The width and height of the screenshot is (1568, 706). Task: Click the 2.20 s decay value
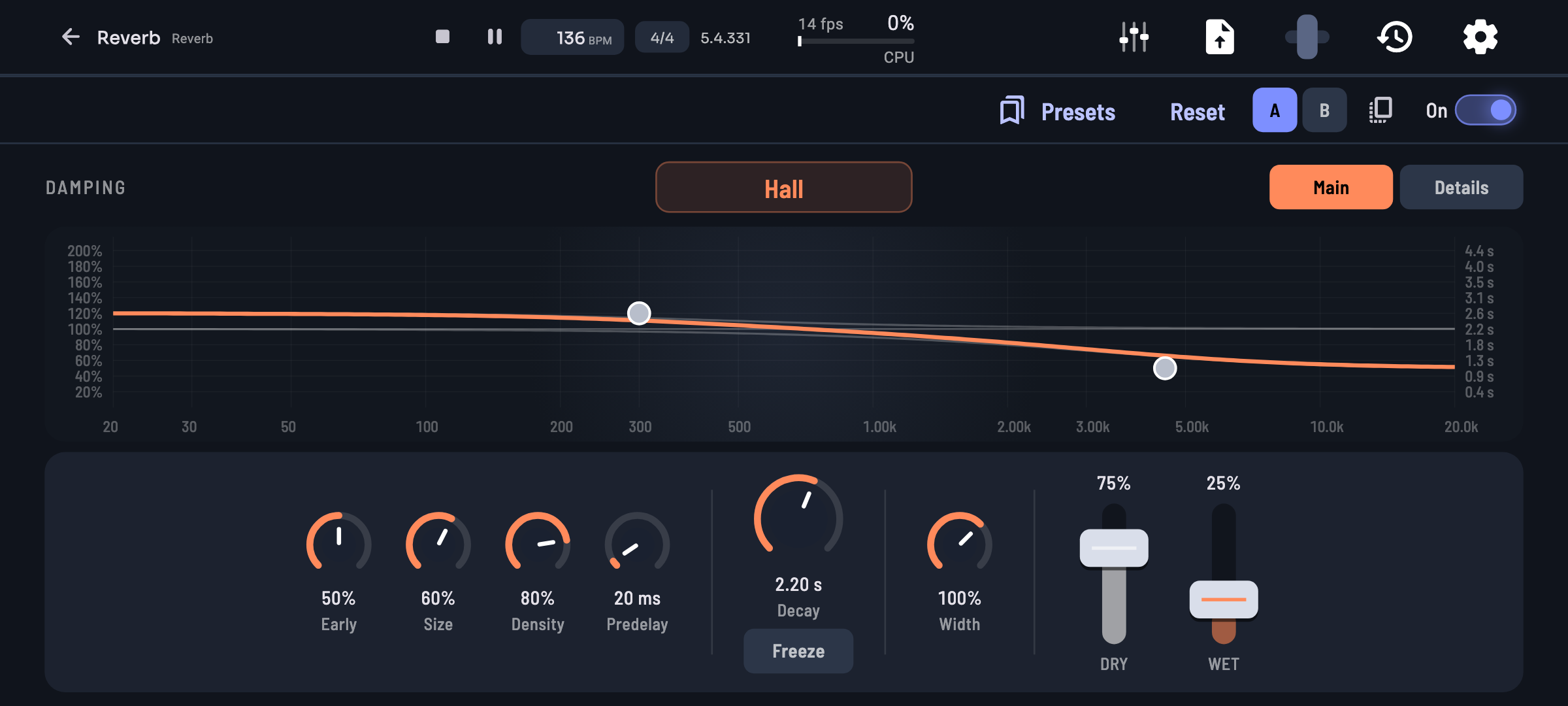pyautogui.click(x=798, y=584)
